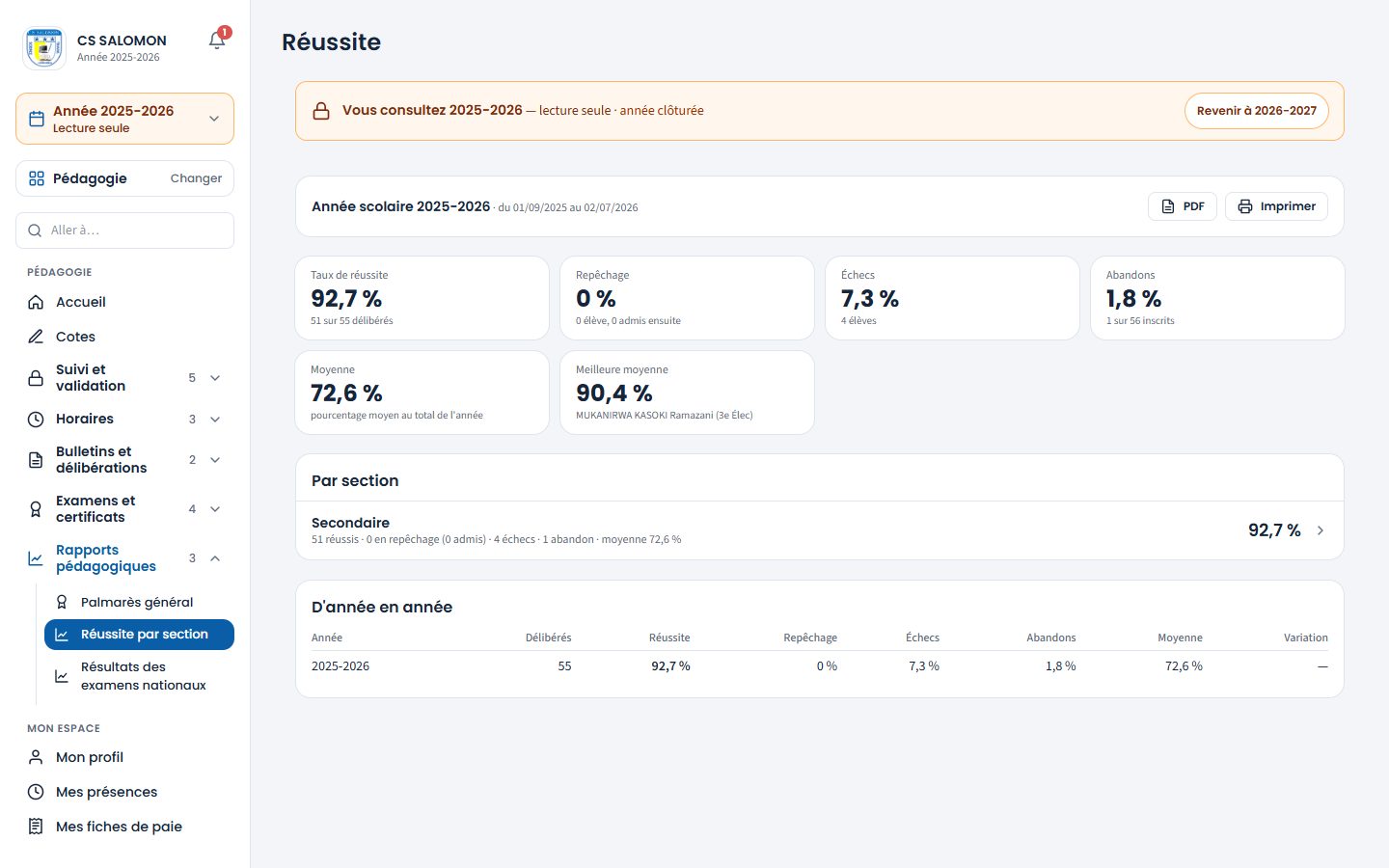
Task: Click the Mes présences clock icon
Action: (36, 792)
